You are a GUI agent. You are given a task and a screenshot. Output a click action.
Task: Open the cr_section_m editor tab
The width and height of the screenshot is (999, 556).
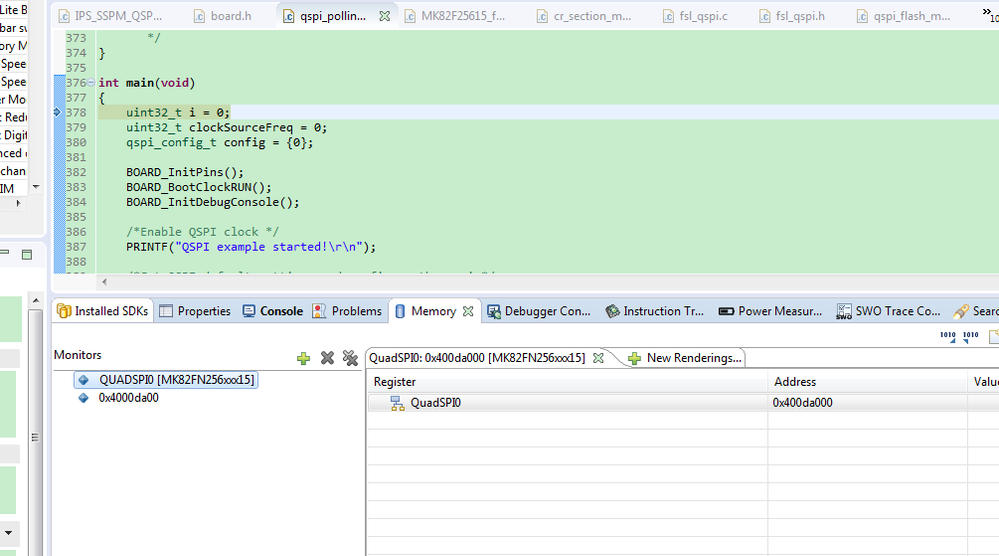coord(584,16)
